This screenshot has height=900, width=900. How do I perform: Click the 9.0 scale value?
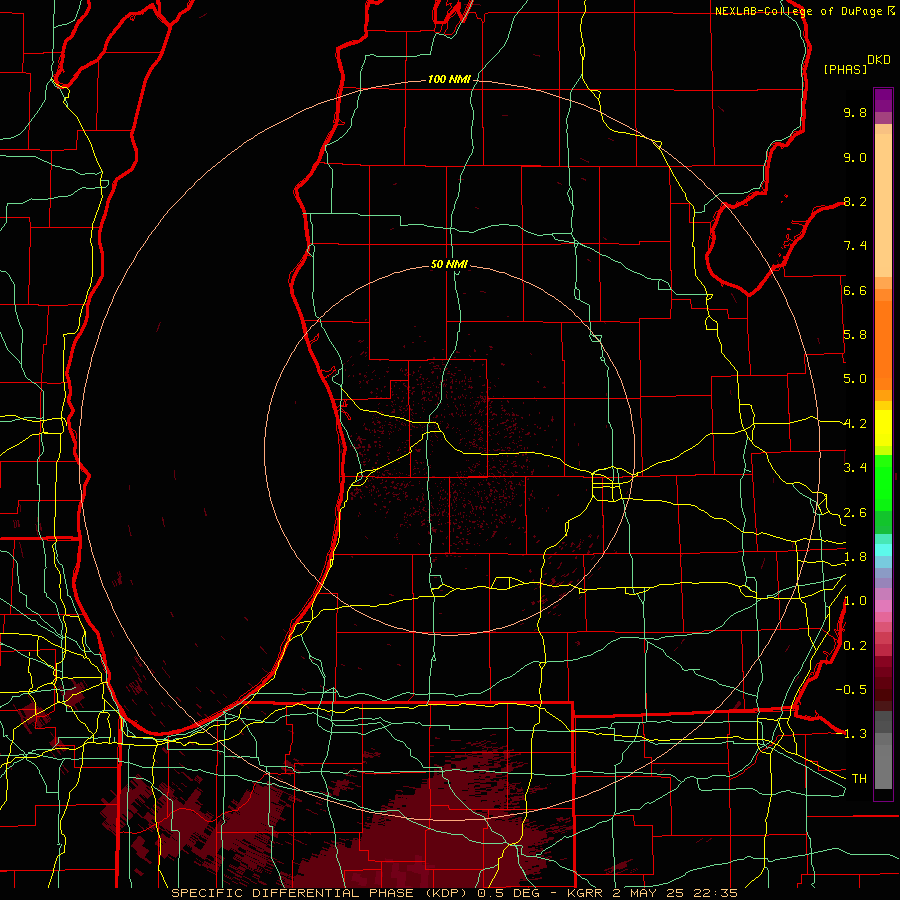pyautogui.click(x=855, y=157)
